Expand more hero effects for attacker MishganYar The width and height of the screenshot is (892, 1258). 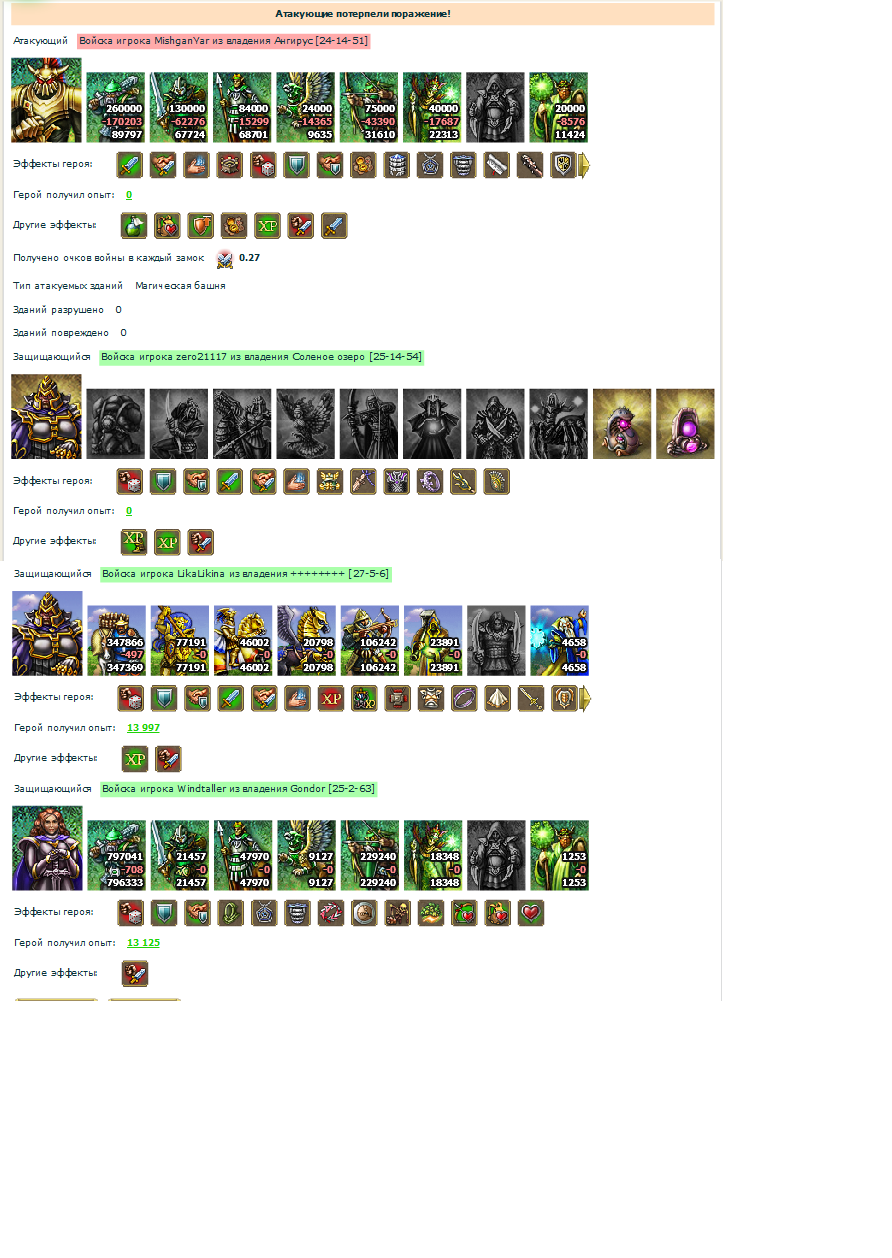point(585,165)
